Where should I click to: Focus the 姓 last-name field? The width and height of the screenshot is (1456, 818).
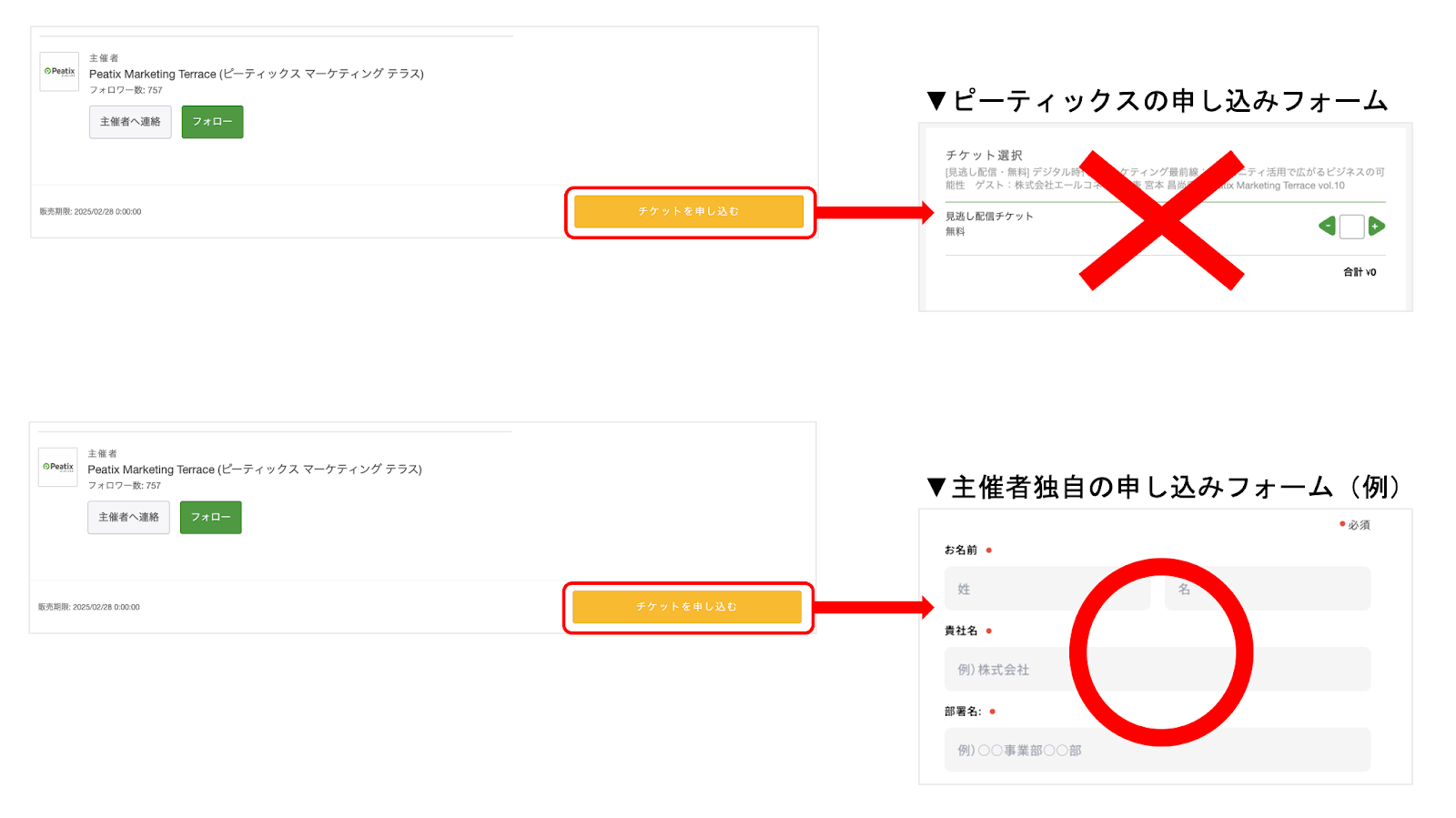[1047, 589]
